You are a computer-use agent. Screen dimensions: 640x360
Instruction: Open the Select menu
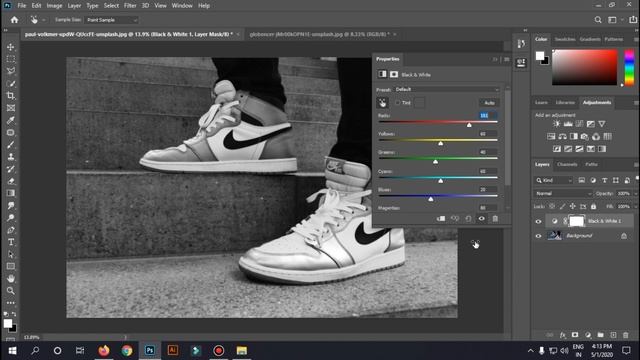coord(111,6)
